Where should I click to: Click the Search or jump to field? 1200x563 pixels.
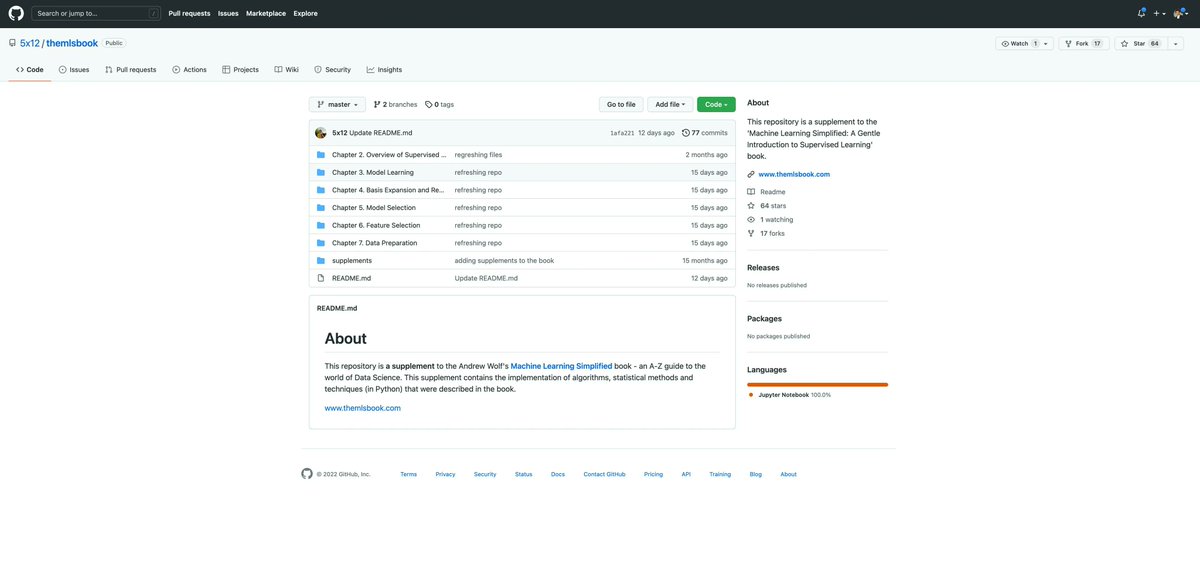(x=97, y=13)
